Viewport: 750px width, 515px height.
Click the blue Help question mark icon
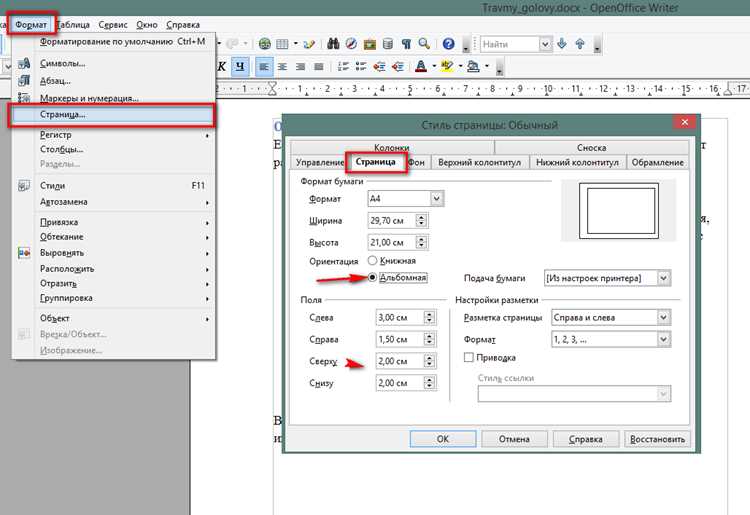pyautogui.click(x=448, y=44)
